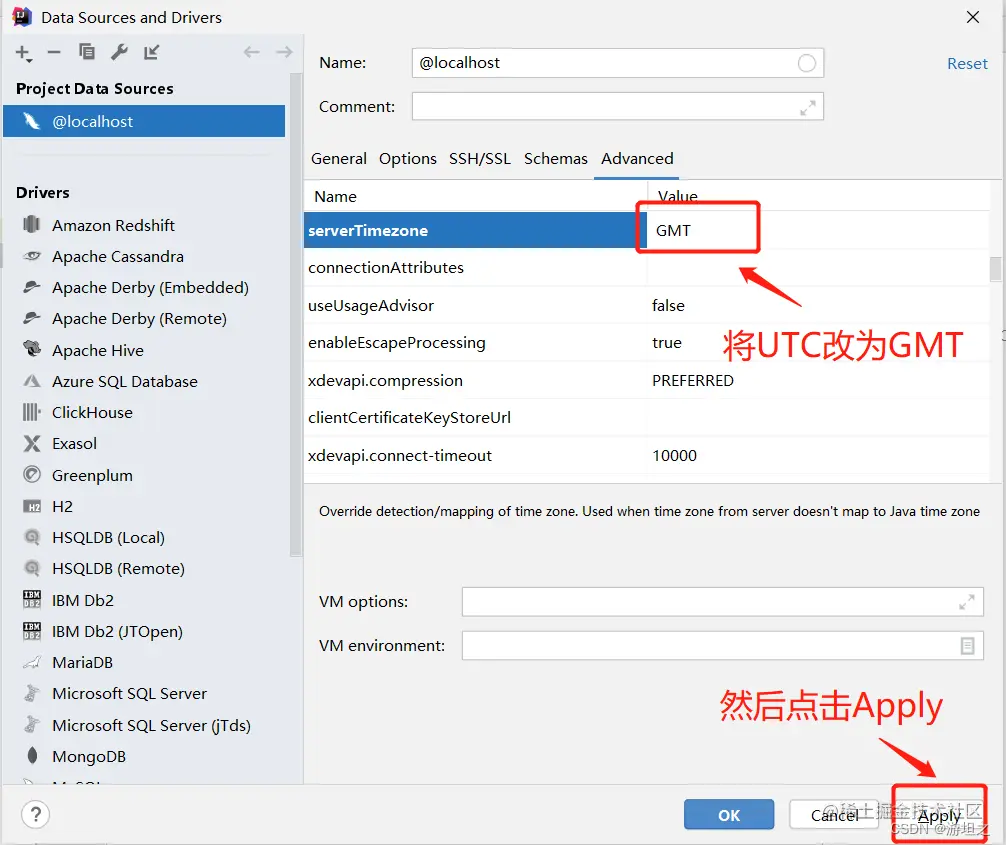Click the VM options input field

[722, 602]
